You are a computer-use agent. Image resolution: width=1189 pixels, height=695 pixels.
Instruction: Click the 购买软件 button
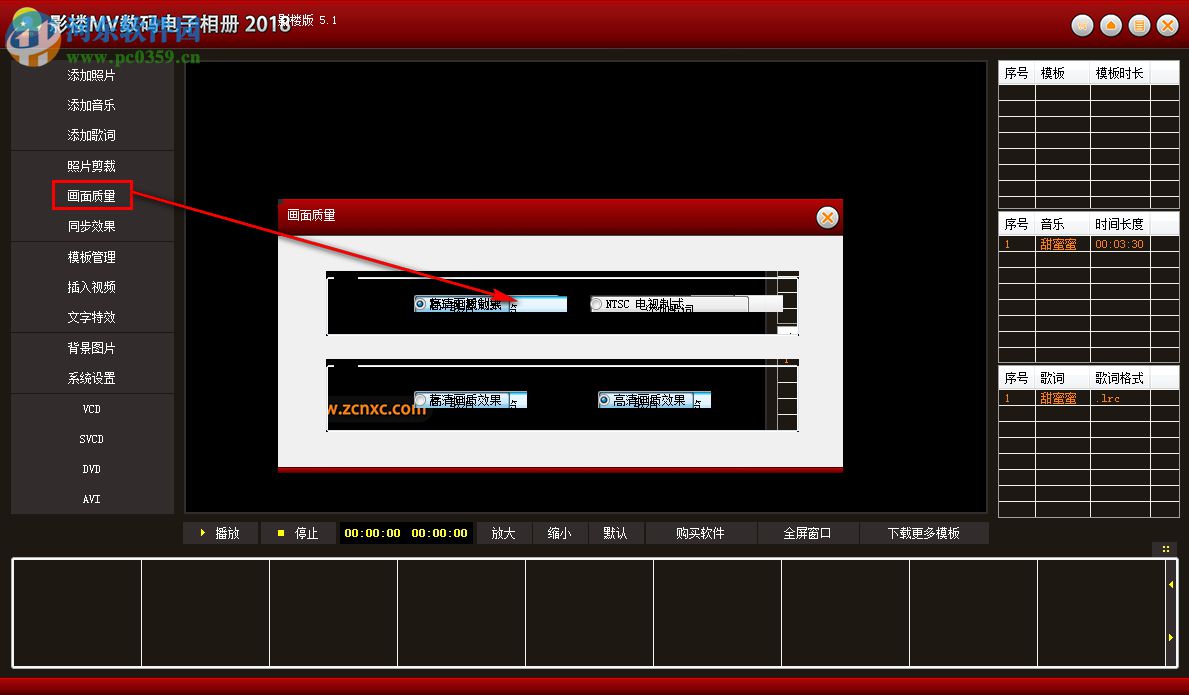point(701,533)
